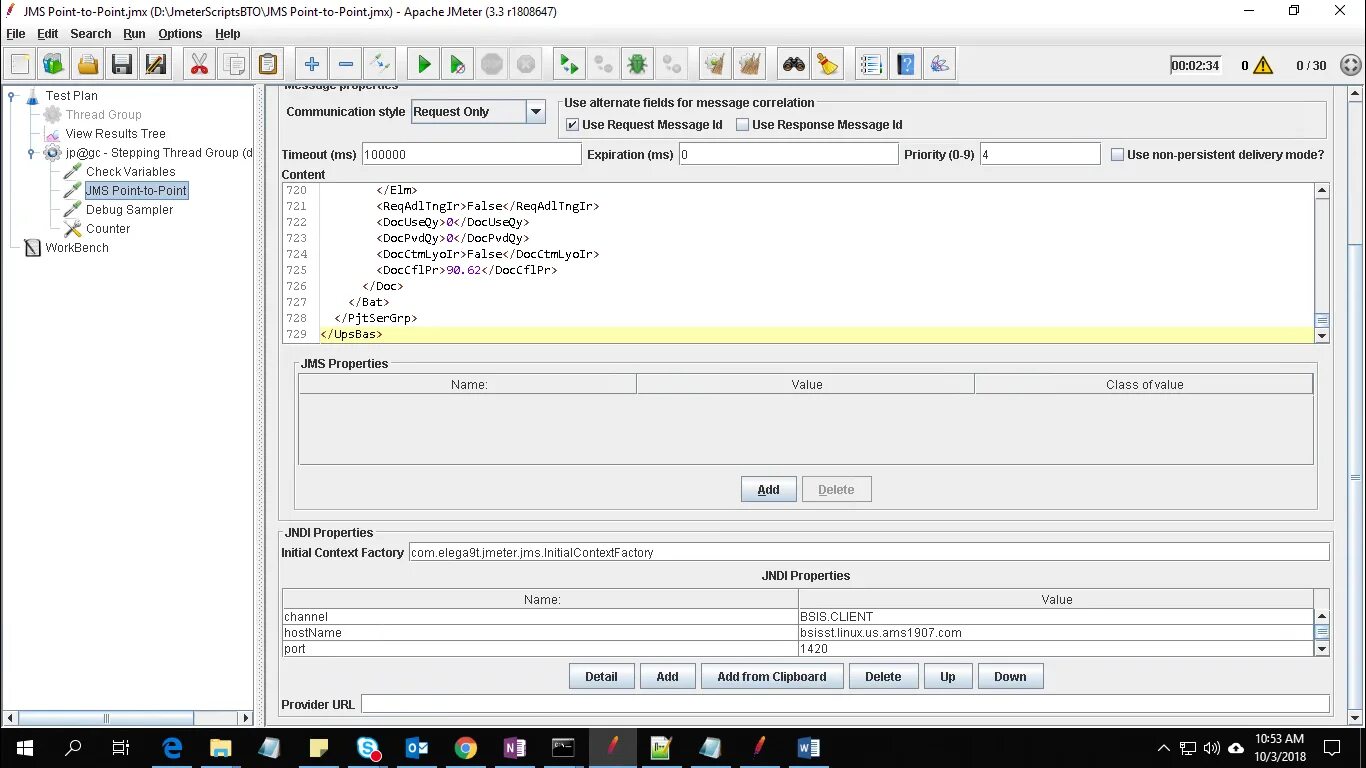Open the Options menu

180,34
